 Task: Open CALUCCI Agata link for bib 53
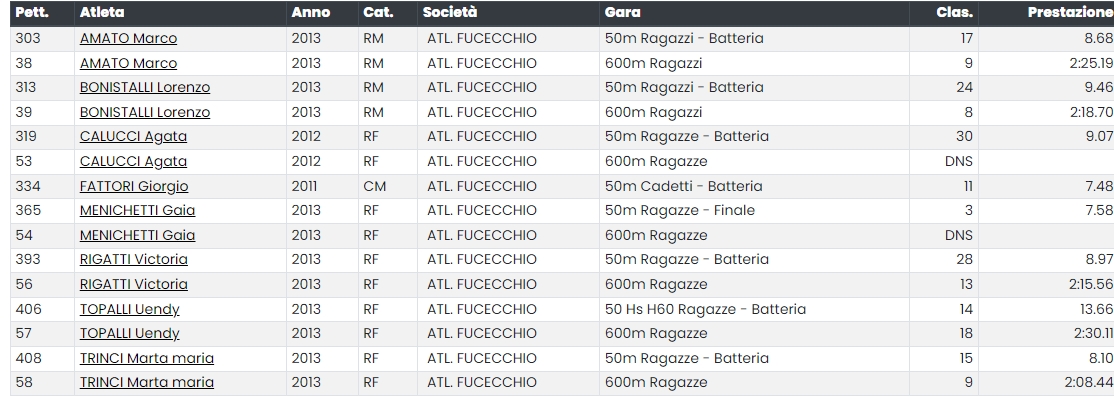point(134,161)
